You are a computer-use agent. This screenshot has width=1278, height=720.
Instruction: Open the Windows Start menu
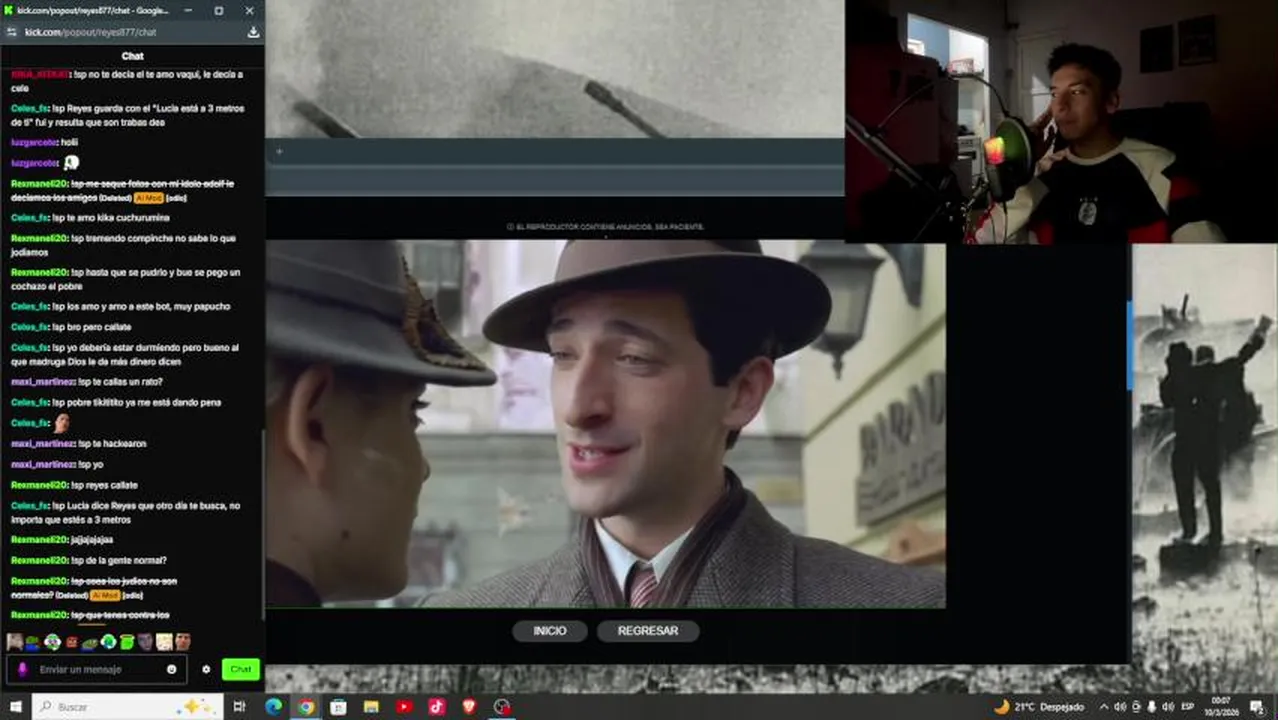click(15, 707)
